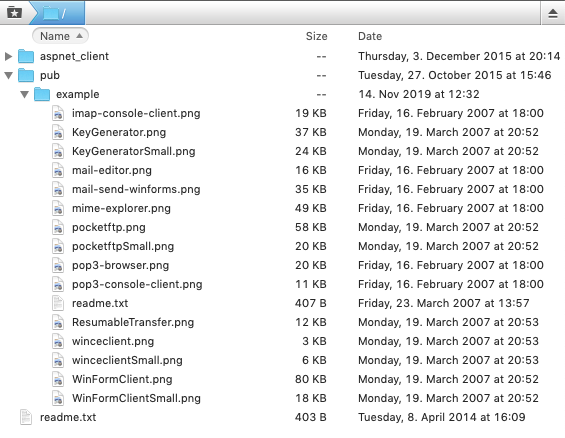Click the top-level readme.txt document icon
The image size is (565, 438).
pos(26,417)
